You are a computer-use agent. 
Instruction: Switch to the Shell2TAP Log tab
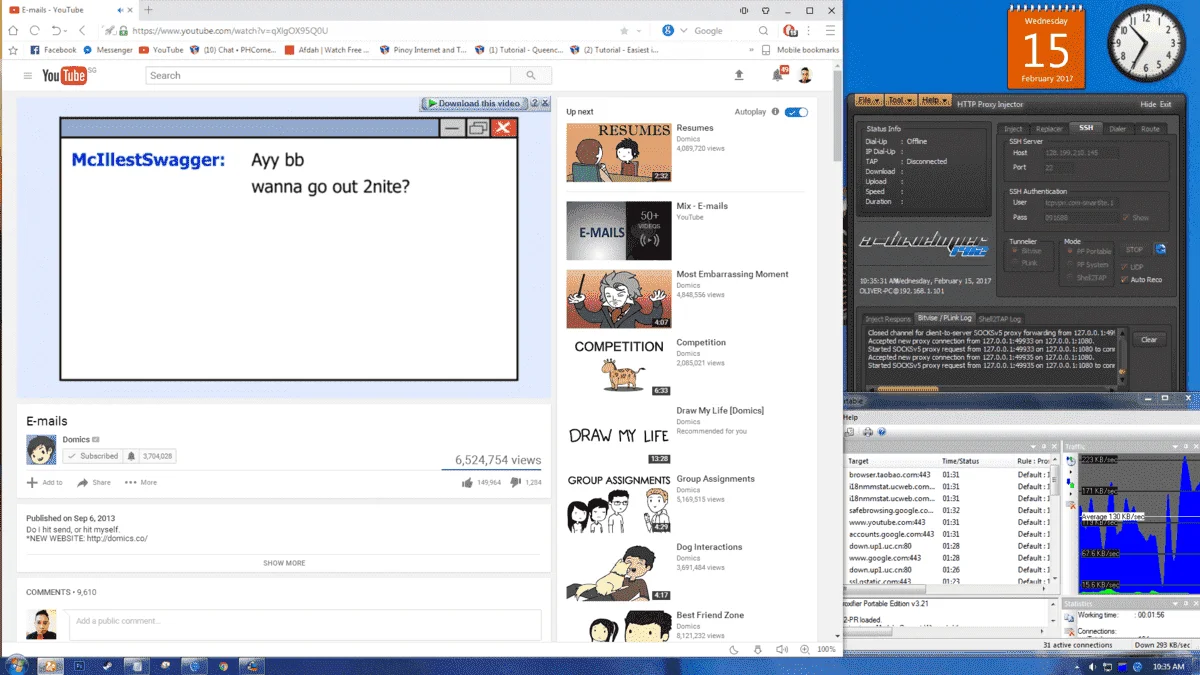pos(1000,318)
